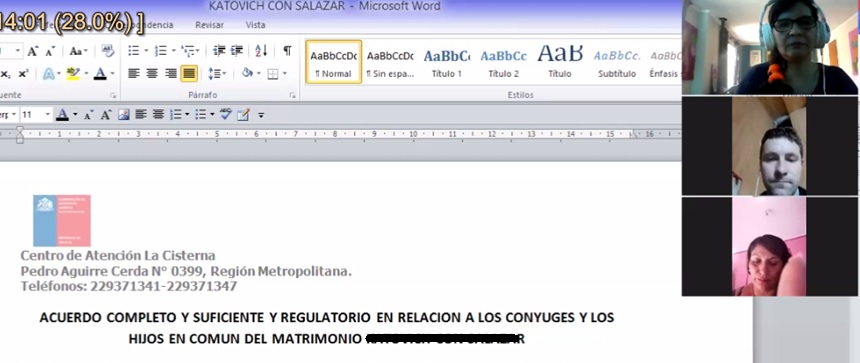The image size is (860, 363).
Task: Apply the yellow text highlight color
Action: 73,73
